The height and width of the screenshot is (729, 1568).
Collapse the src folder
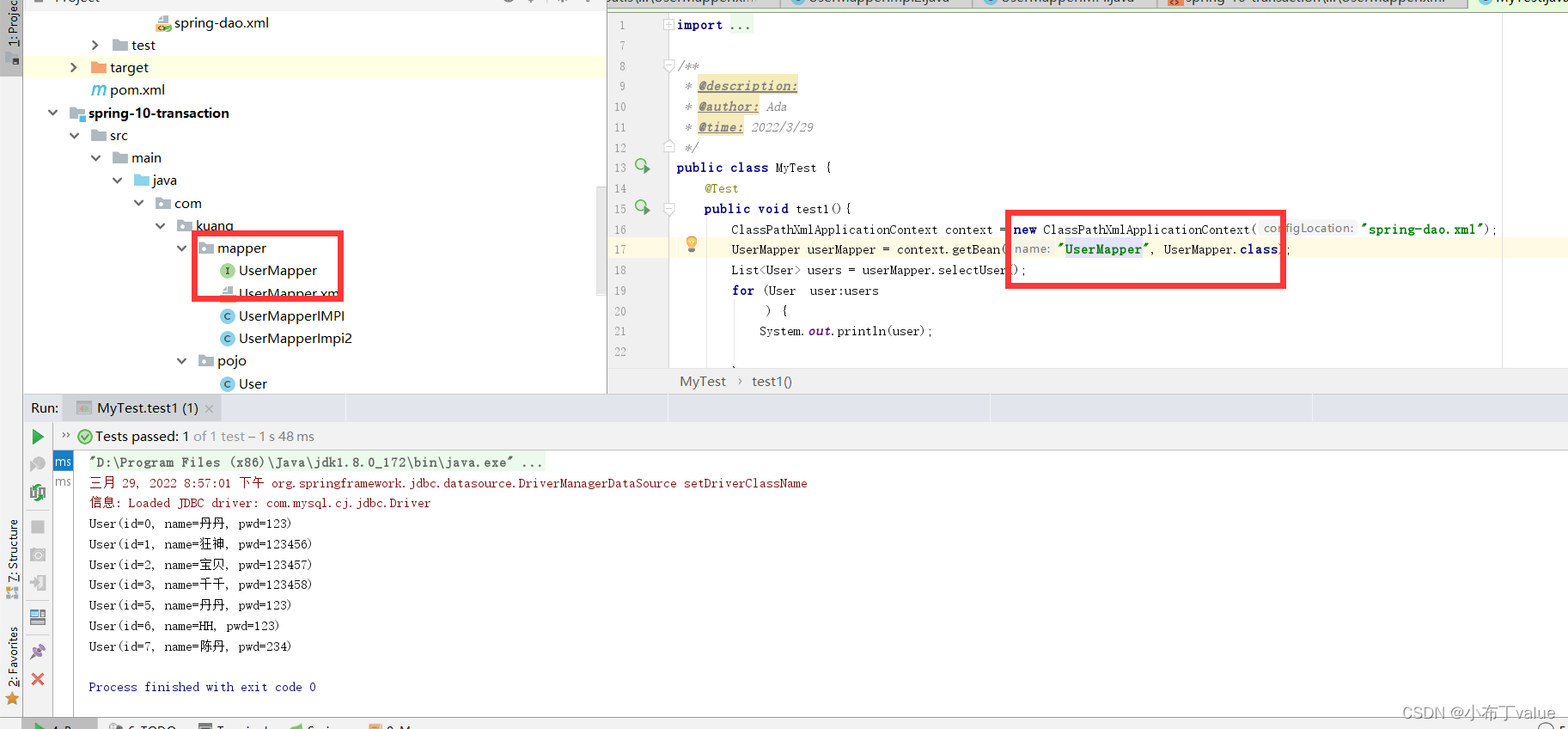click(75, 135)
